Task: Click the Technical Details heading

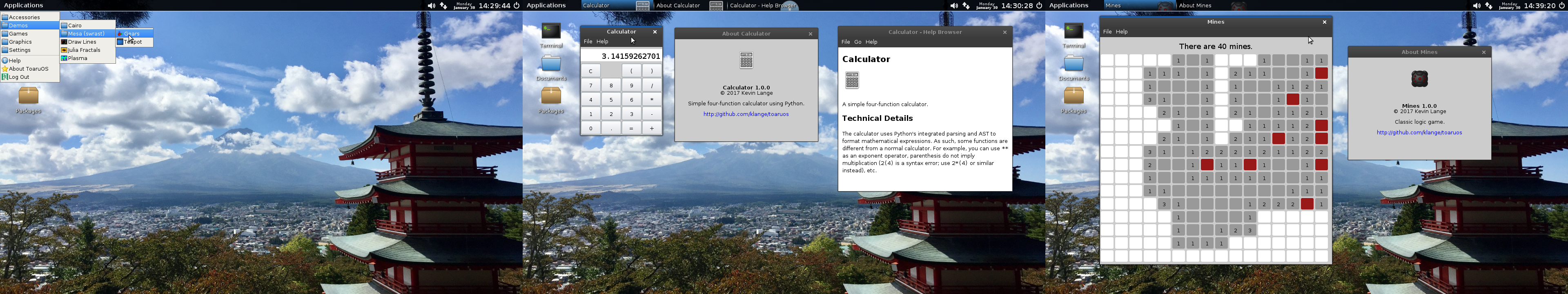Action: tap(877, 118)
